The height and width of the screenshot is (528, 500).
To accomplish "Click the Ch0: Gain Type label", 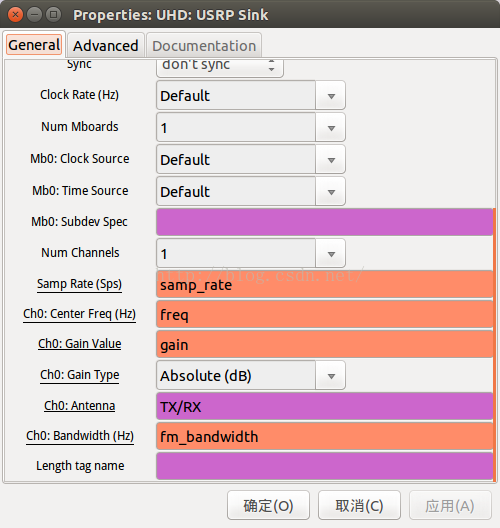I will [x=79, y=375].
